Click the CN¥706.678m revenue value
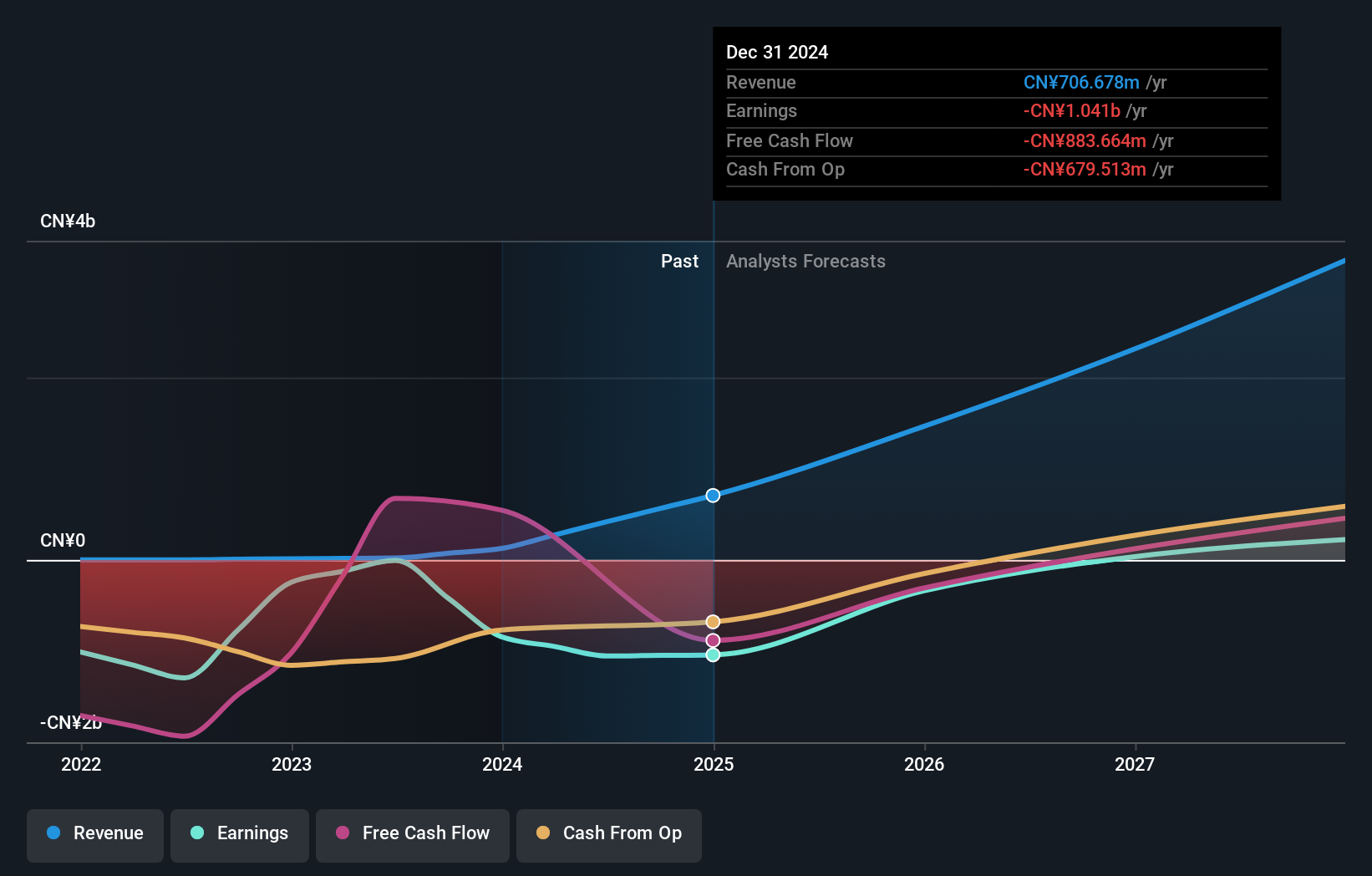Screen dimensions: 1372x876 tap(1081, 82)
